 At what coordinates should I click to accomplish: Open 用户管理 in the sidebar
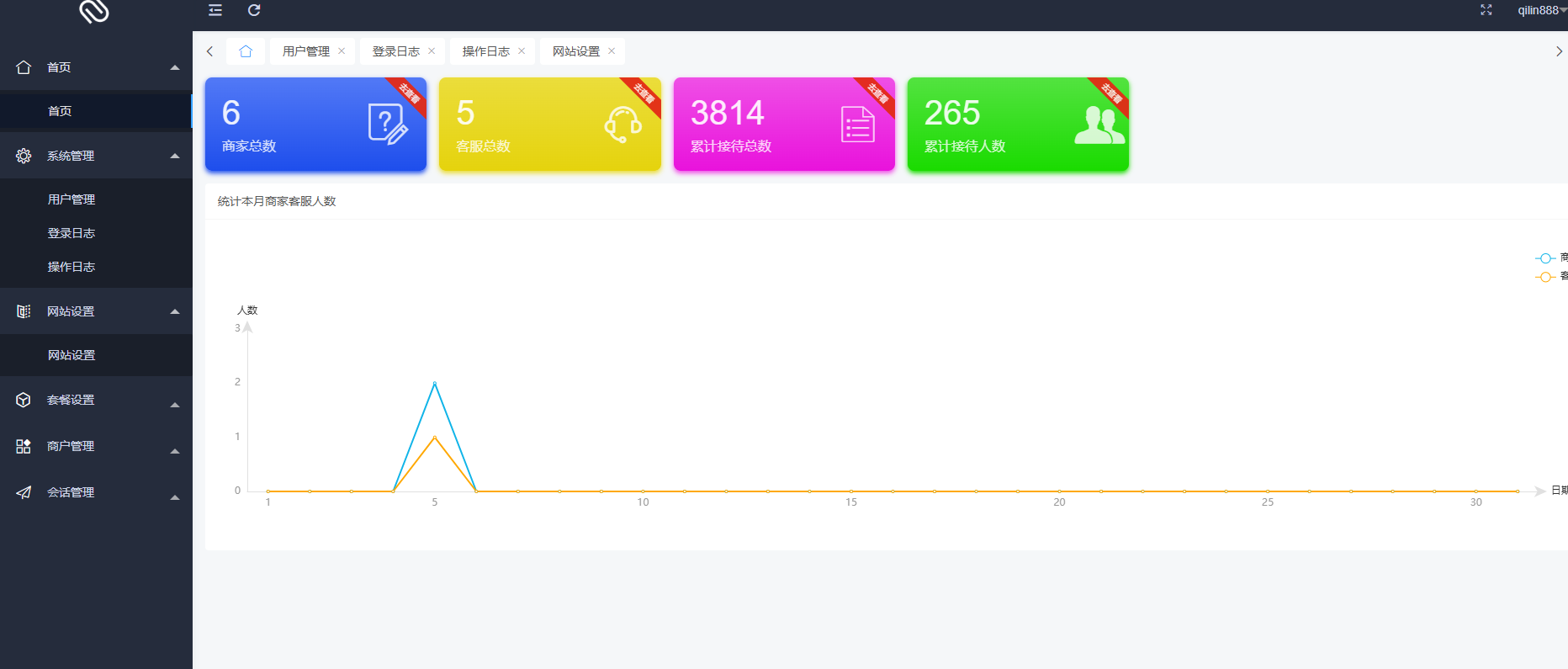point(72,199)
